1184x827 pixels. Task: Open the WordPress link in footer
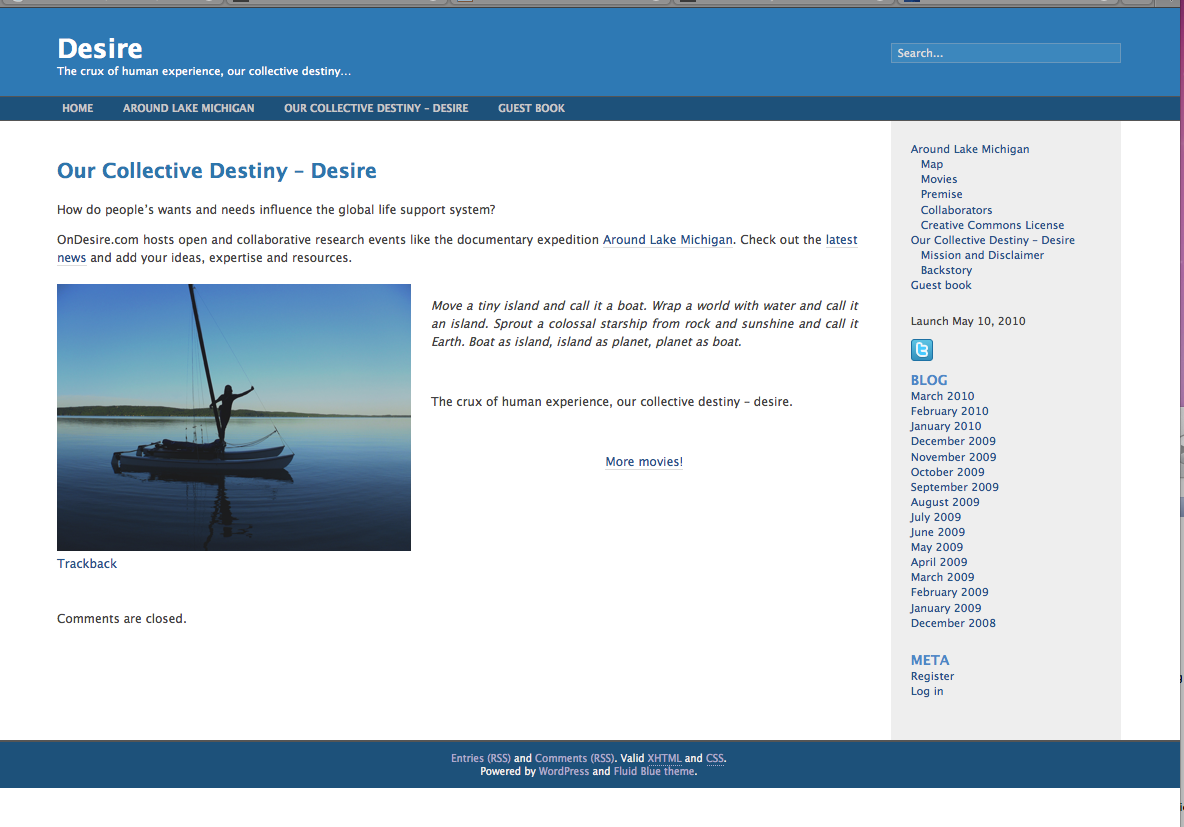(x=563, y=771)
